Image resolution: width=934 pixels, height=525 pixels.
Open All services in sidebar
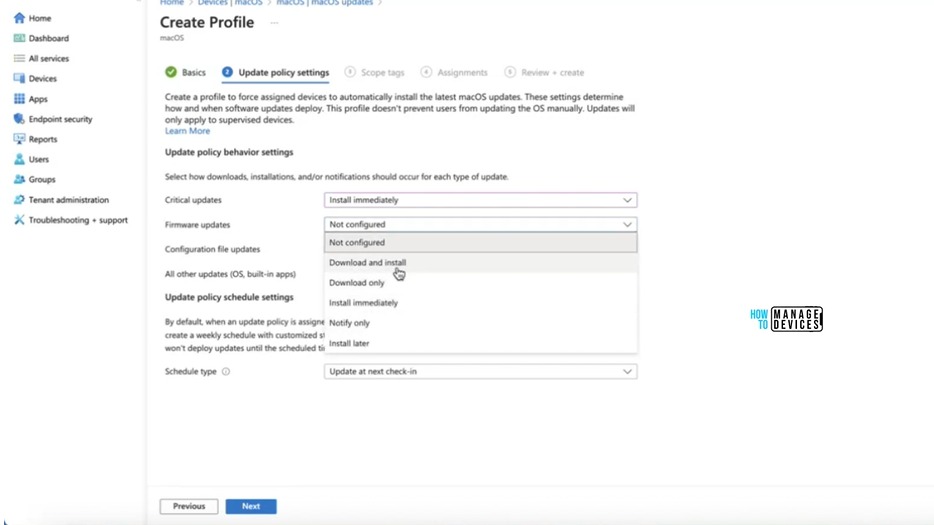(49, 58)
